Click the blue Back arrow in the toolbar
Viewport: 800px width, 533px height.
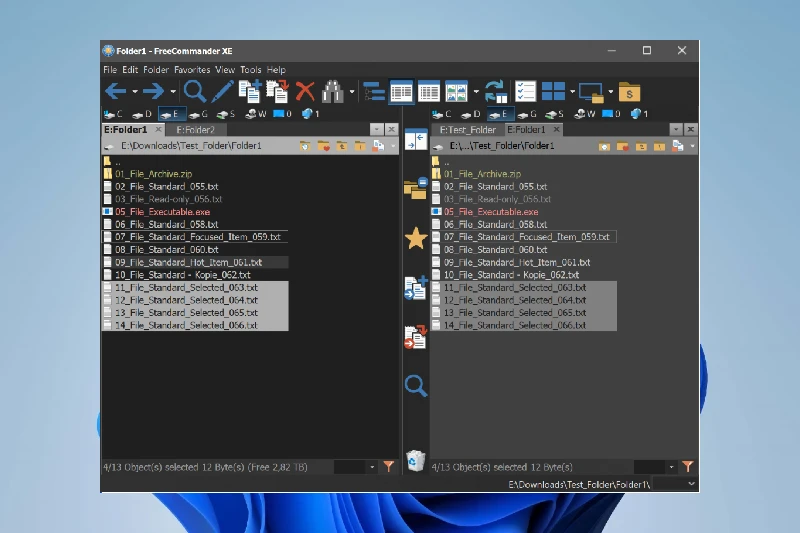coord(115,91)
